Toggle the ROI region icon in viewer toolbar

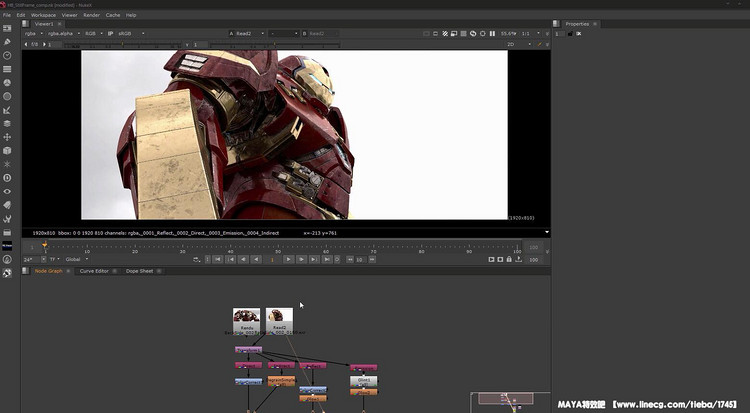452,34
